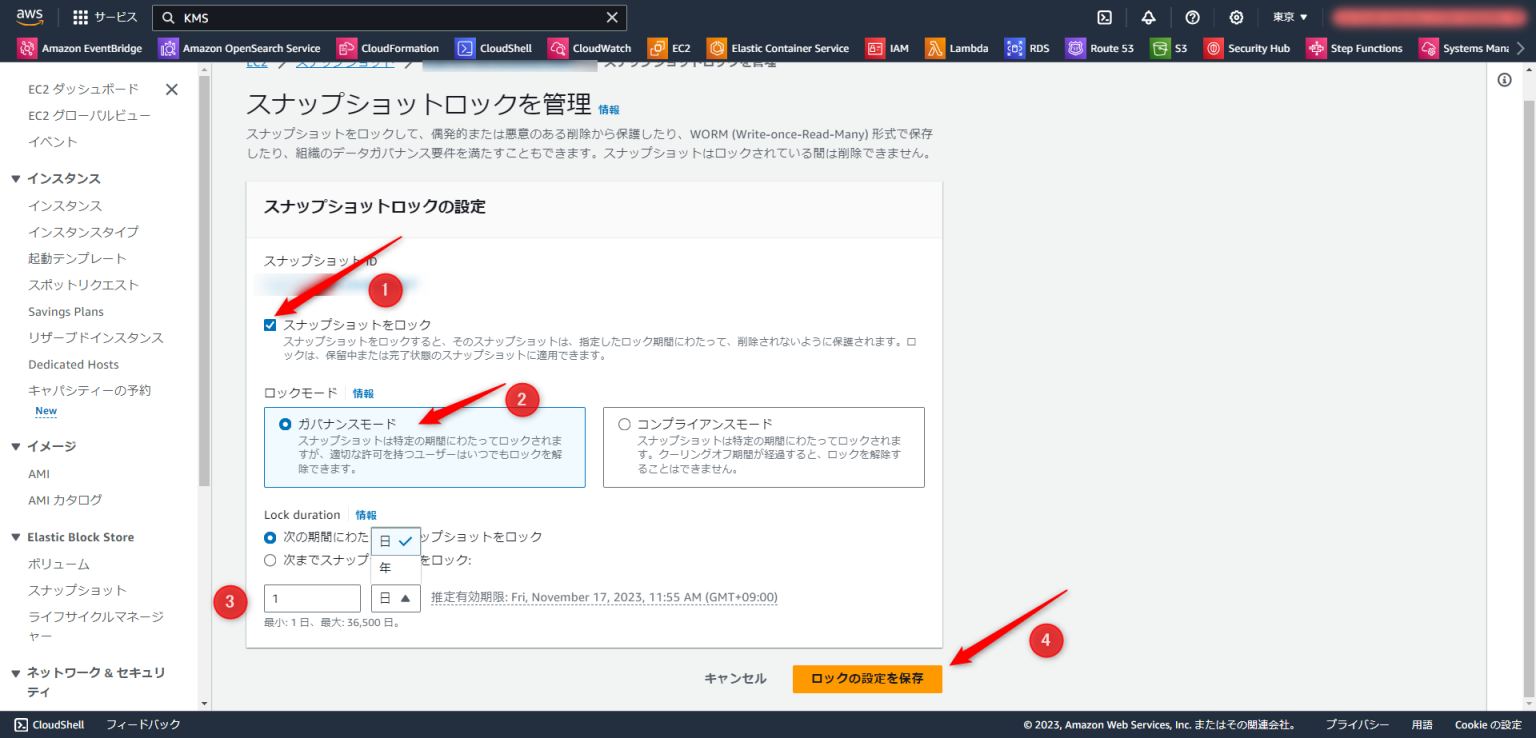The image size is (1536, 738).
Task: Select the 次までスナップショットをロック option
Action: 270,560
